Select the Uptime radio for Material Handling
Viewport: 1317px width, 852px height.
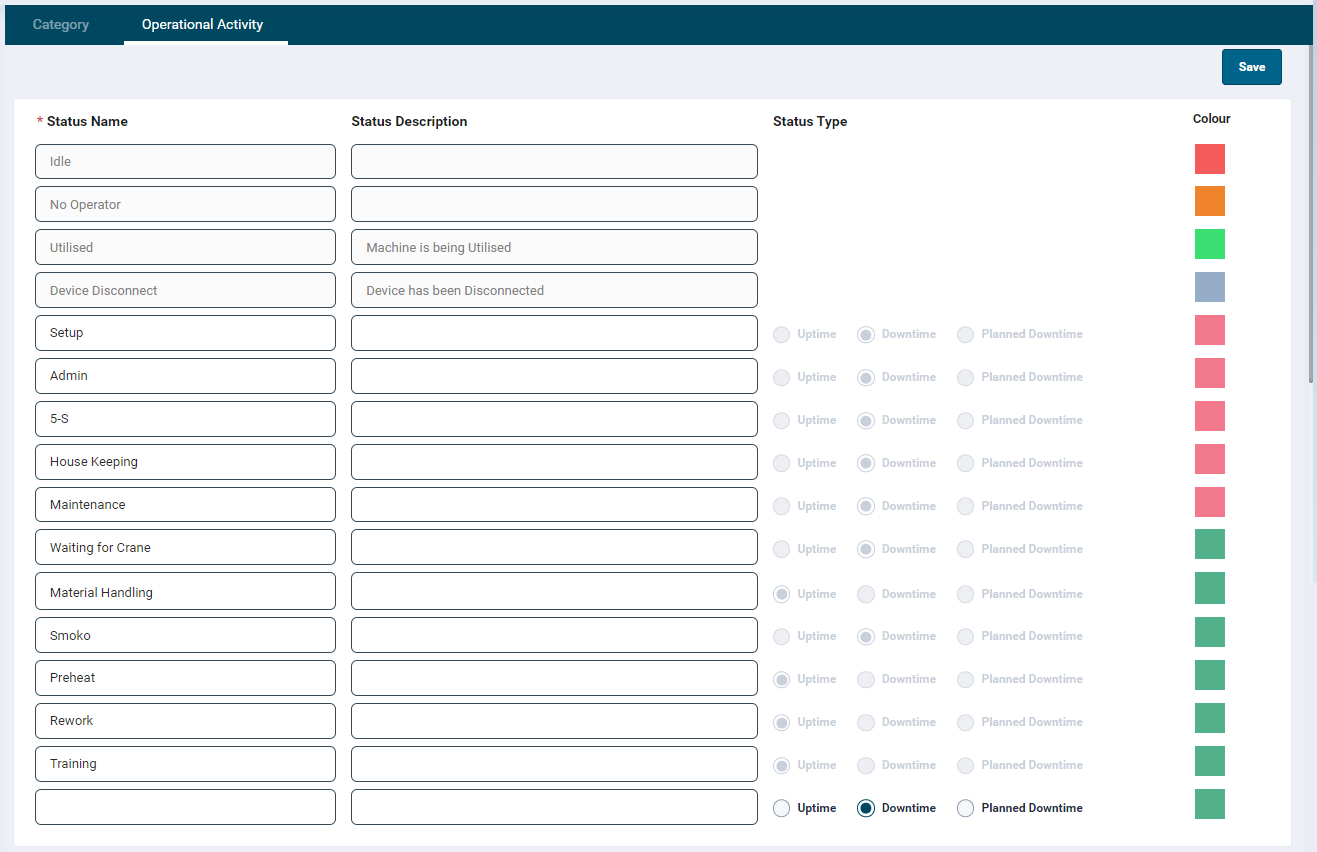(782, 594)
